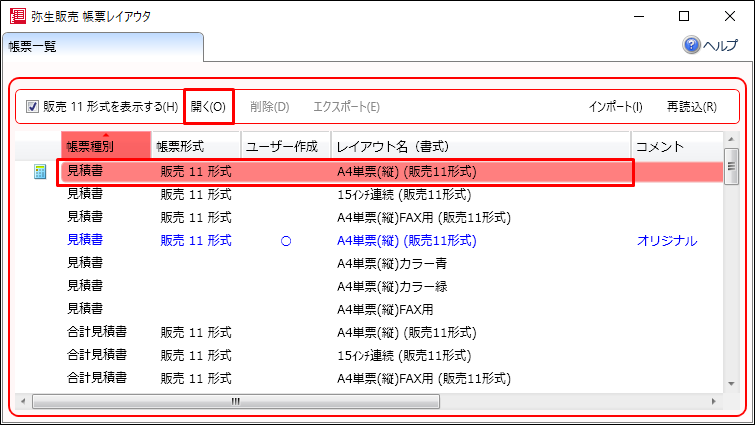
Task: Click the オリジナル comment cell
Action: point(667,241)
